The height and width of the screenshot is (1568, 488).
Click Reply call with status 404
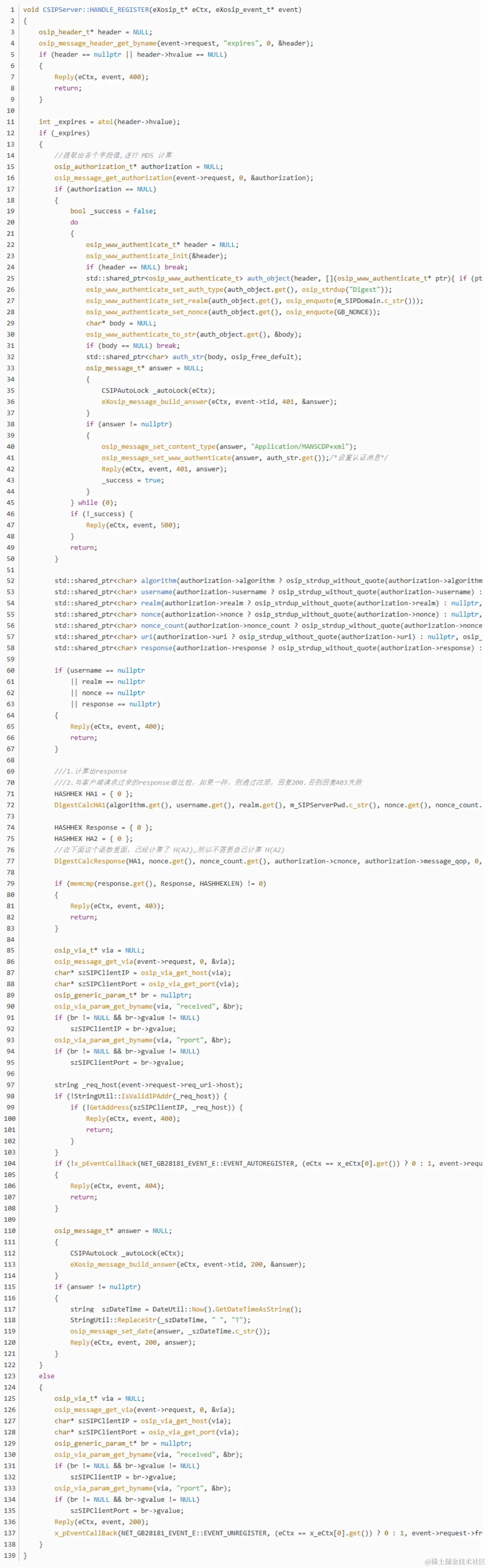[117, 1186]
